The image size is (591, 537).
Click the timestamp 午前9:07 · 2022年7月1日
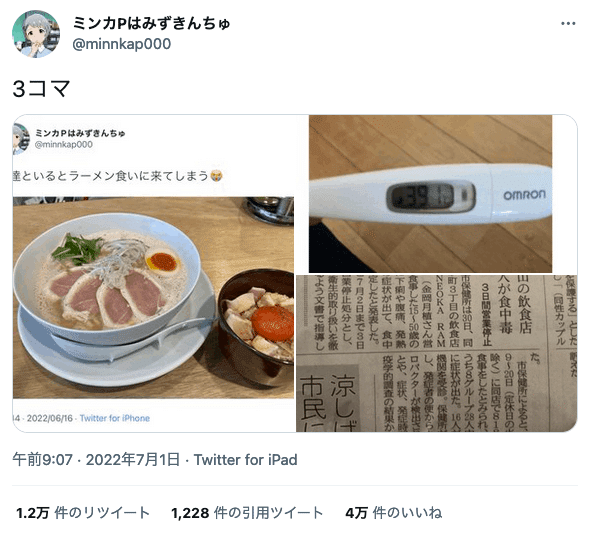click(96, 460)
